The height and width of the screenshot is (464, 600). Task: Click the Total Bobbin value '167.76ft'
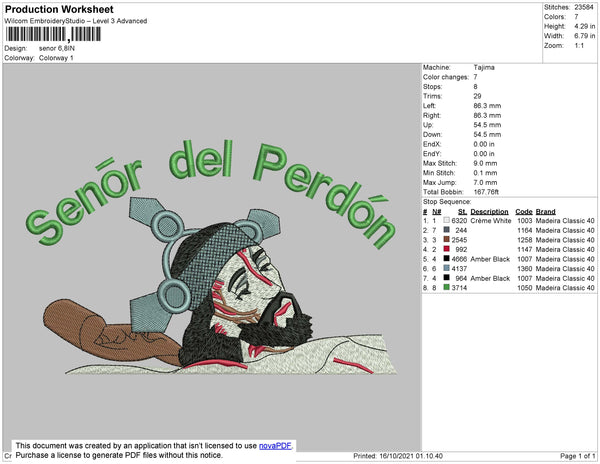click(x=486, y=192)
